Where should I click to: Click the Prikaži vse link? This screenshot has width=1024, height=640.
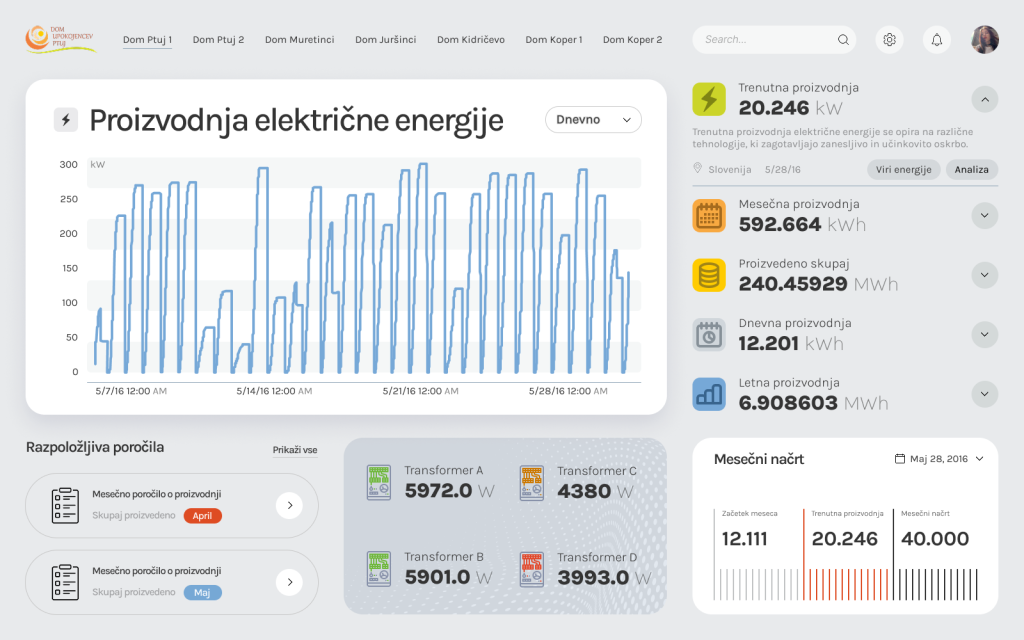tap(295, 450)
